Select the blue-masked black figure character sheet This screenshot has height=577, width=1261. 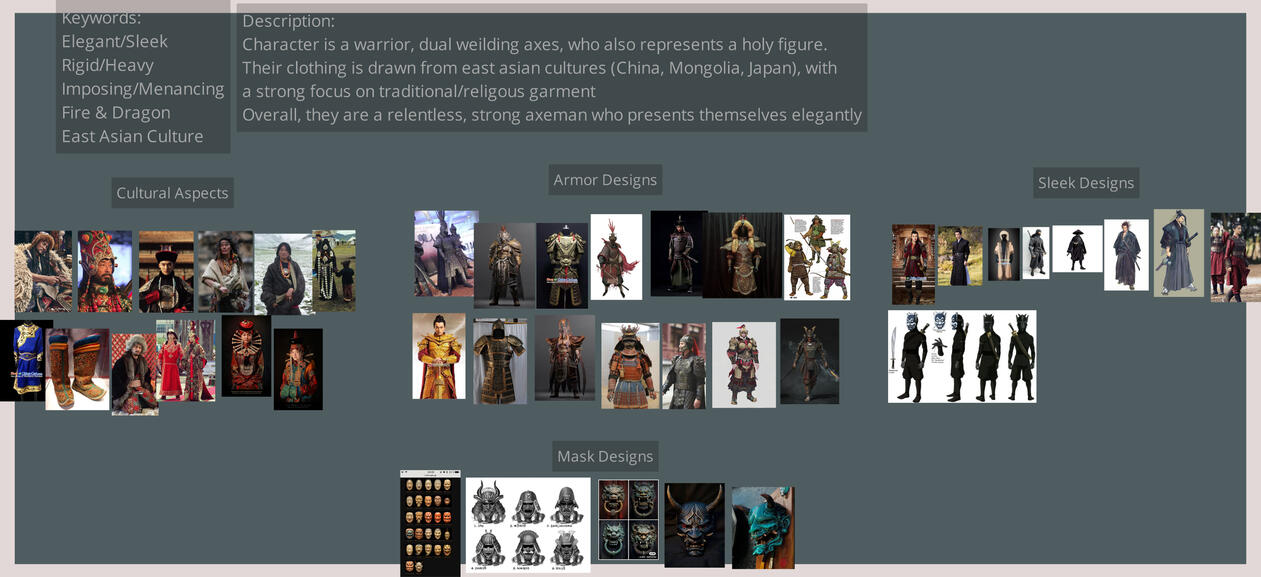coord(962,357)
